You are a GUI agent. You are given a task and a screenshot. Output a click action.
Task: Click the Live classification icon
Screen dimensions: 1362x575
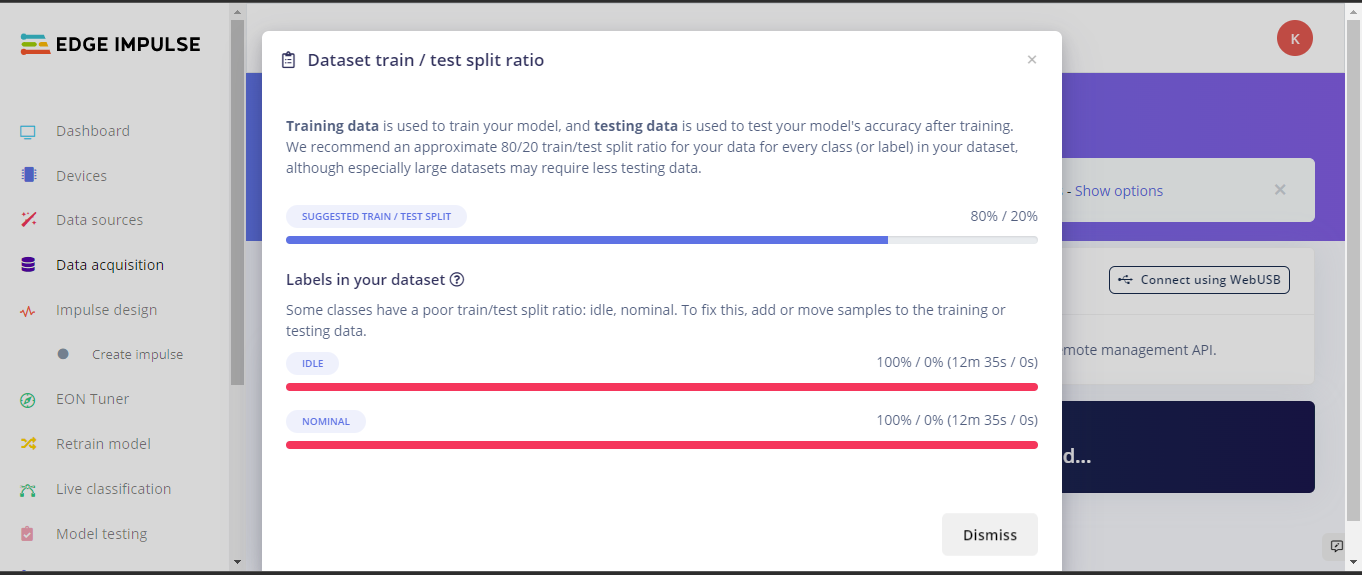pos(28,489)
